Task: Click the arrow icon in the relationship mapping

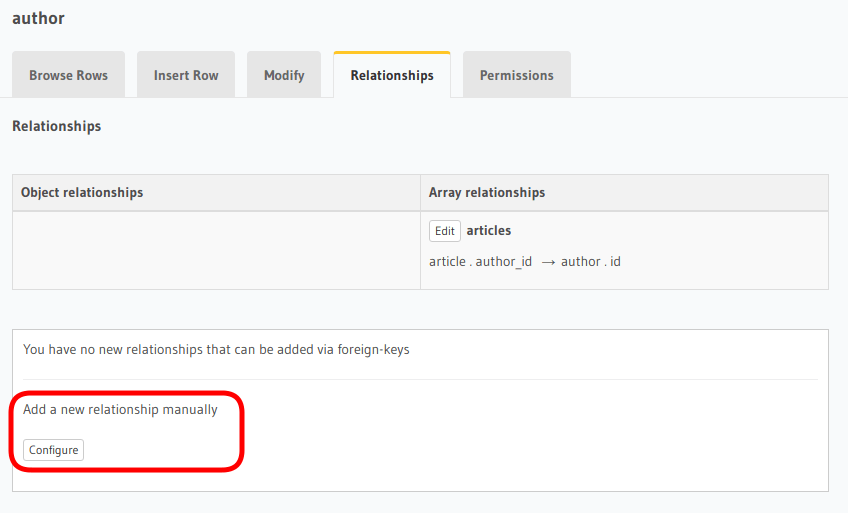Action: coord(548,262)
